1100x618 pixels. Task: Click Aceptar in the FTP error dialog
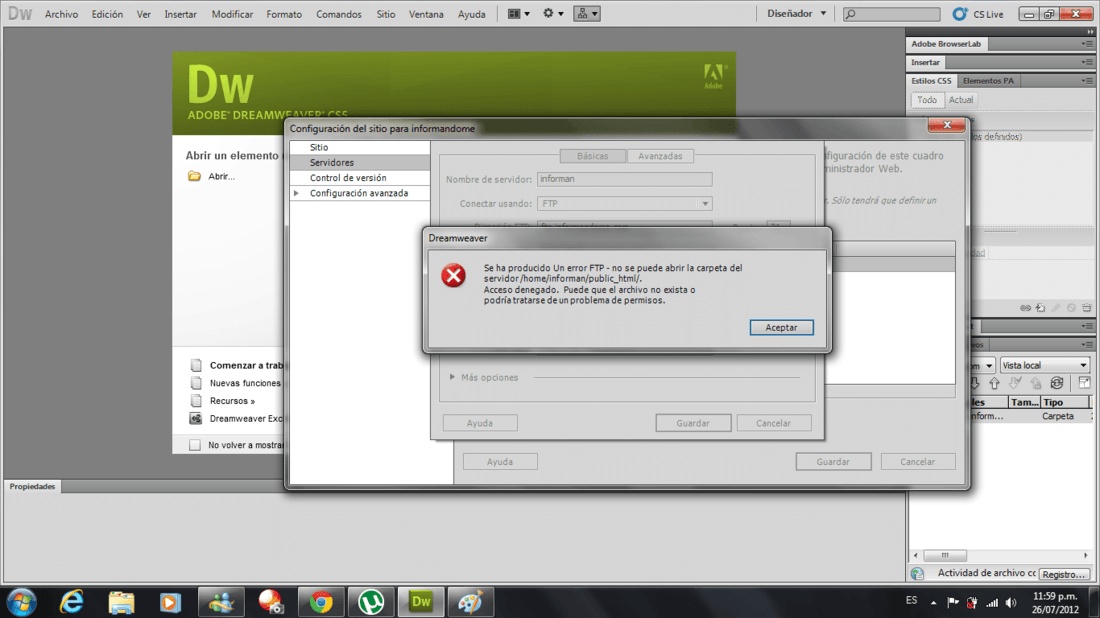(781, 328)
